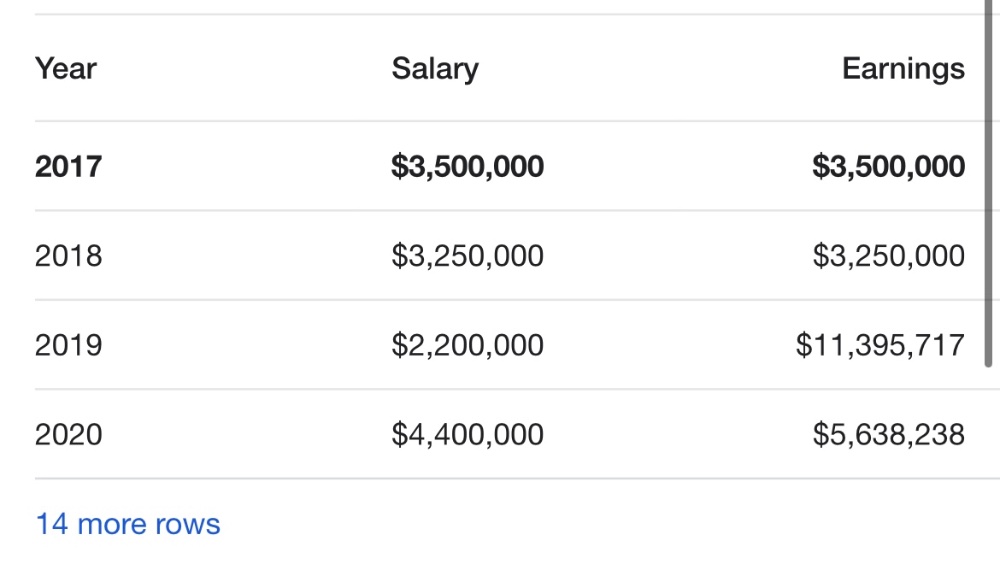Click the Year column header
The width and height of the screenshot is (1000, 570).
(x=66, y=68)
